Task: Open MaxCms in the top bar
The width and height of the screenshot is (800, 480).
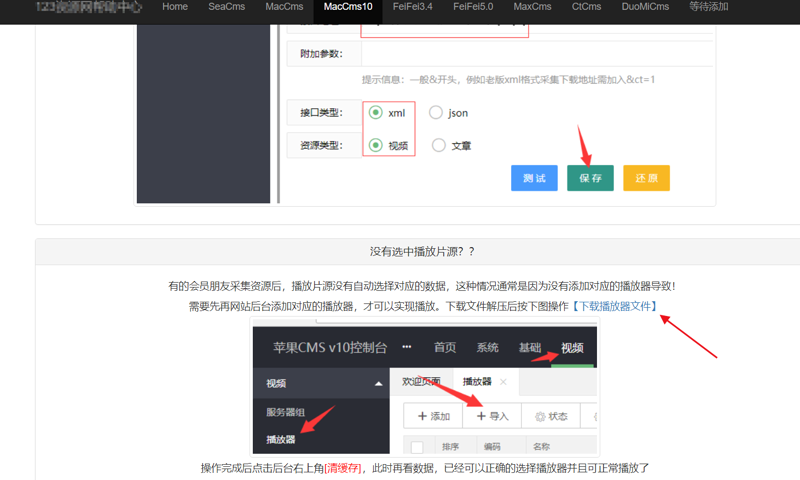Action: click(x=532, y=7)
